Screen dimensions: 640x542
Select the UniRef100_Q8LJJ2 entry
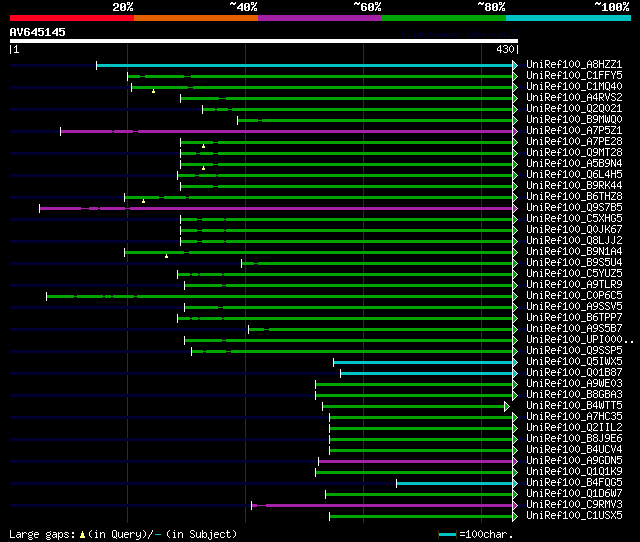pos(574,241)
